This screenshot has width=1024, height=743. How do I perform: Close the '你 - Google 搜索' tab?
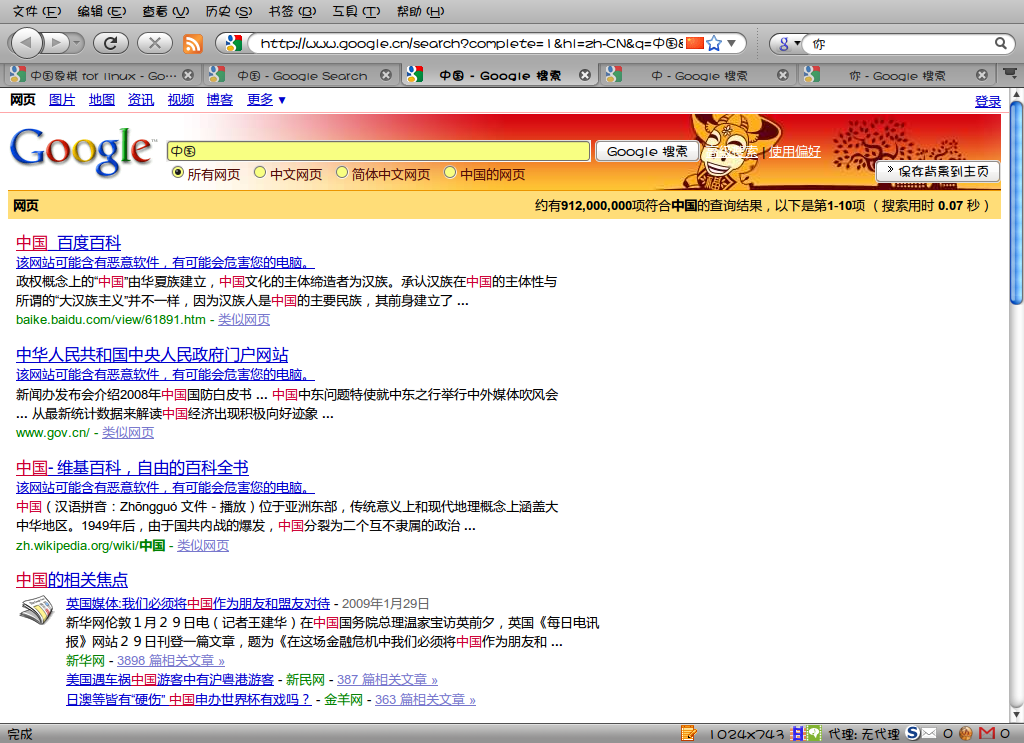coord(982,75)
